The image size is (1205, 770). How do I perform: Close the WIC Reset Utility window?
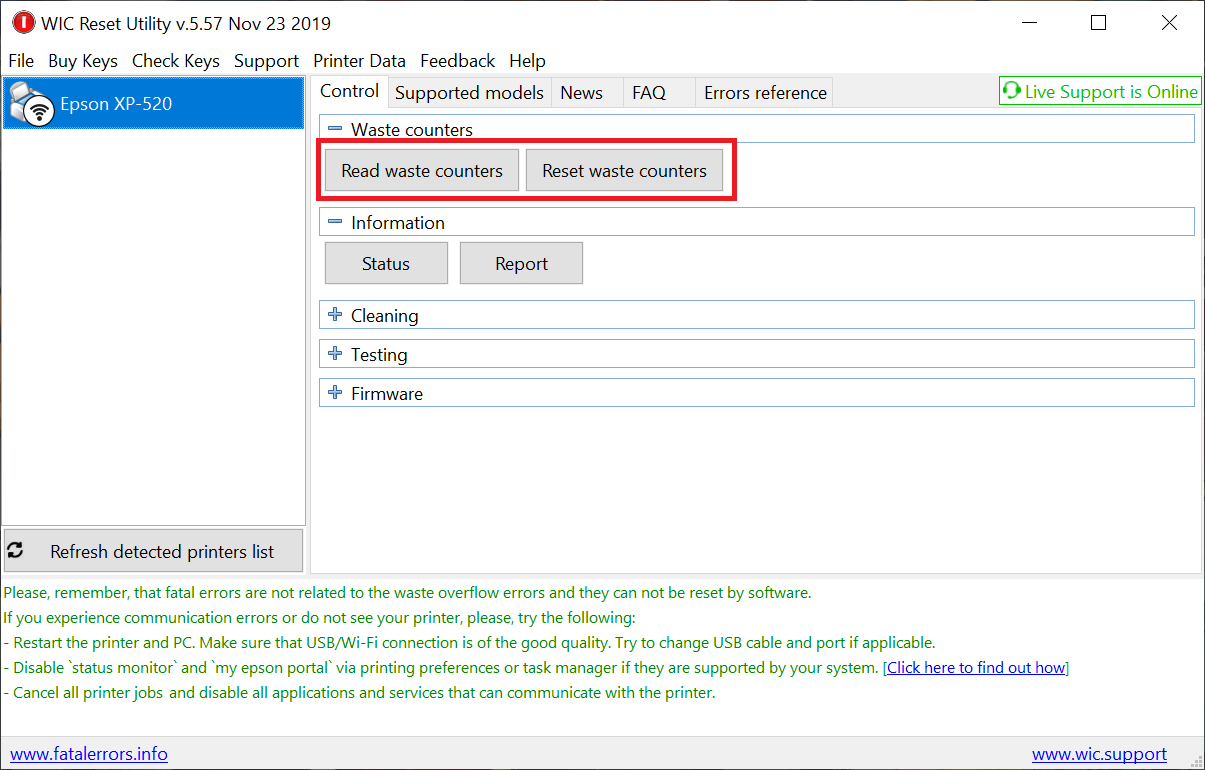1169,23
